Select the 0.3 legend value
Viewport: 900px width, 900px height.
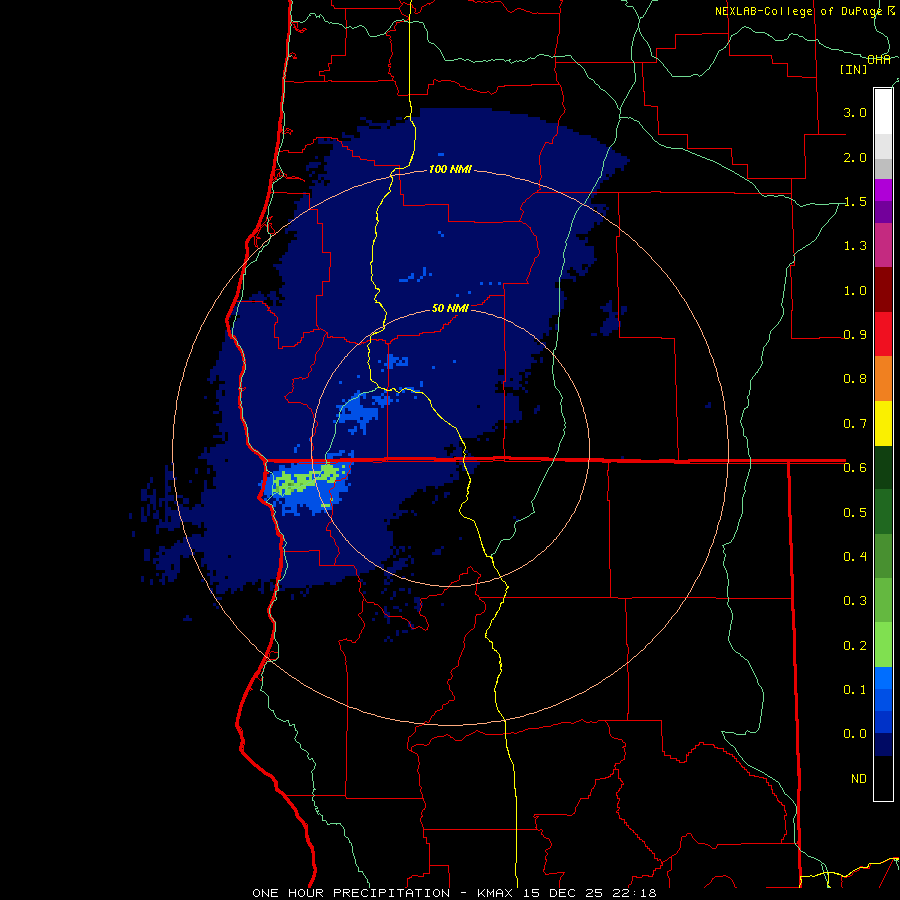[x=855, y=601]
